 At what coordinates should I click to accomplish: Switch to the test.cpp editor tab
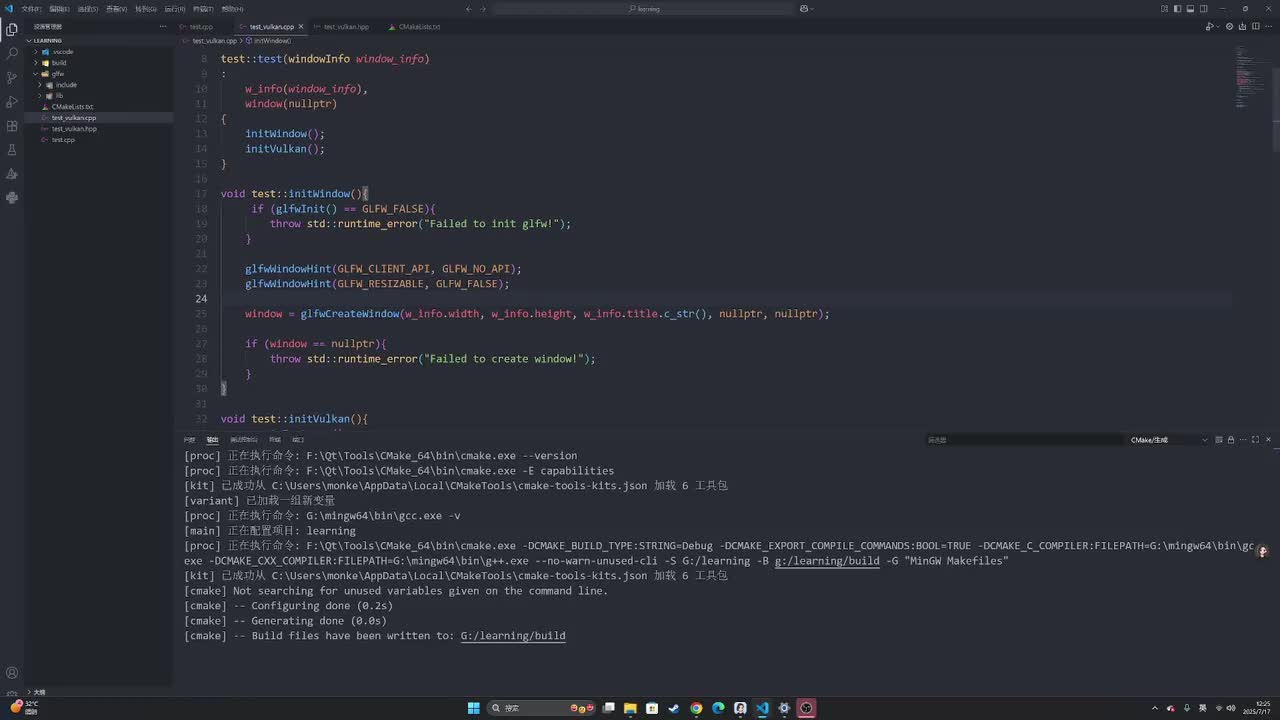[201, 27]
